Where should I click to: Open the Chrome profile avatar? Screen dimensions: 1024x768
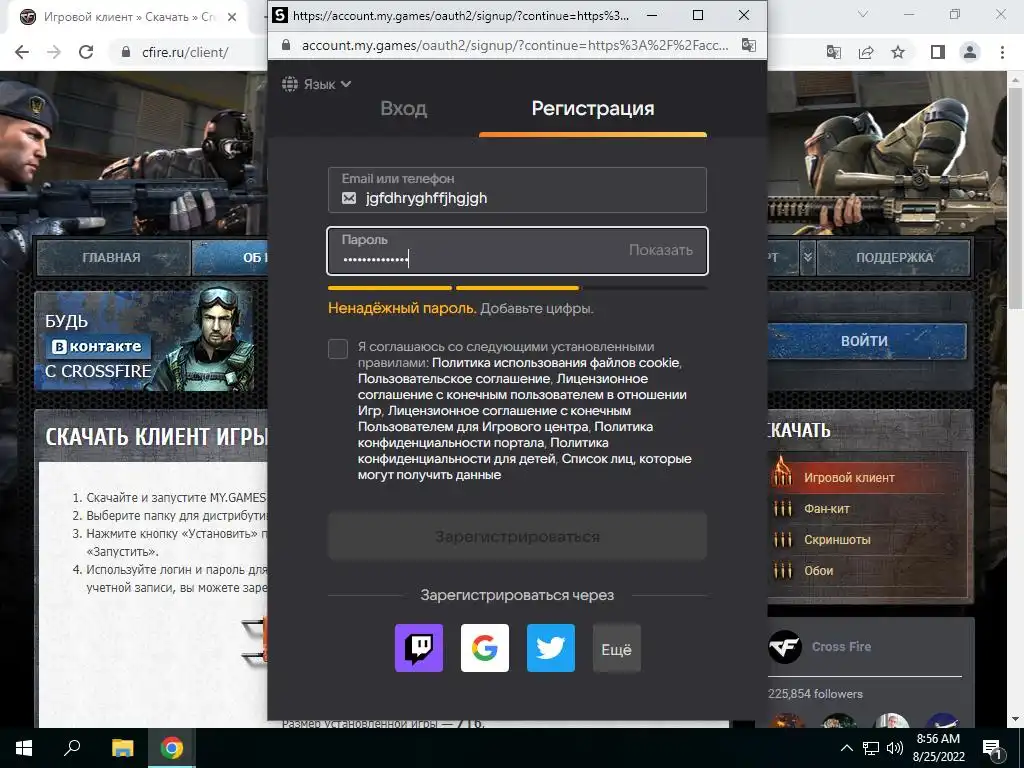pyautogui.click(x=970, y=52)
